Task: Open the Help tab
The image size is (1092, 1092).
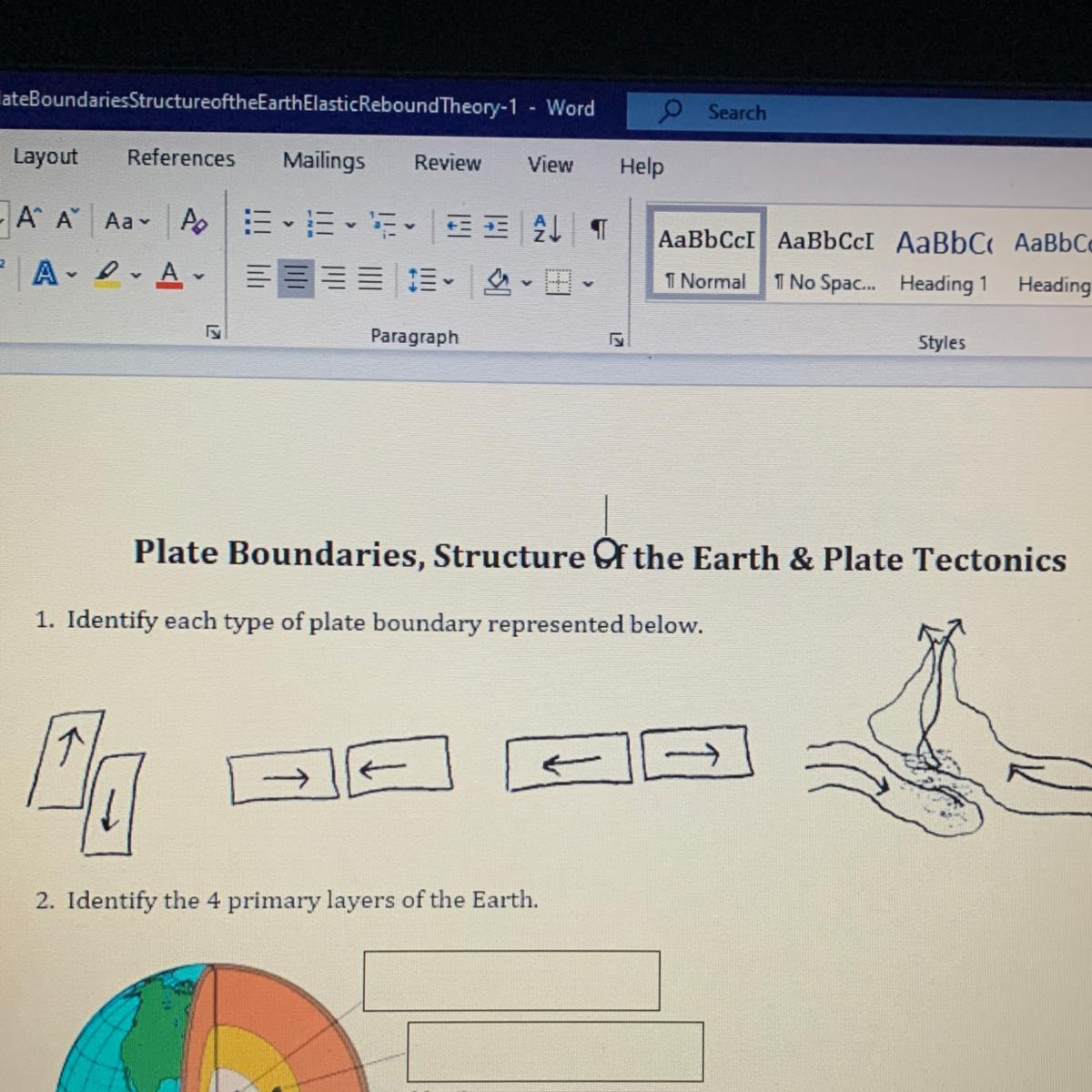Action: point(642,167)
